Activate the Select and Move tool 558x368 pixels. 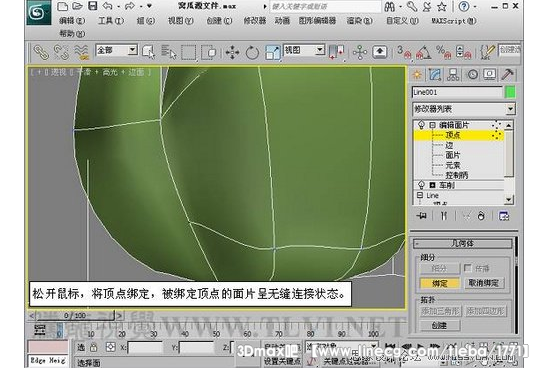232,53
